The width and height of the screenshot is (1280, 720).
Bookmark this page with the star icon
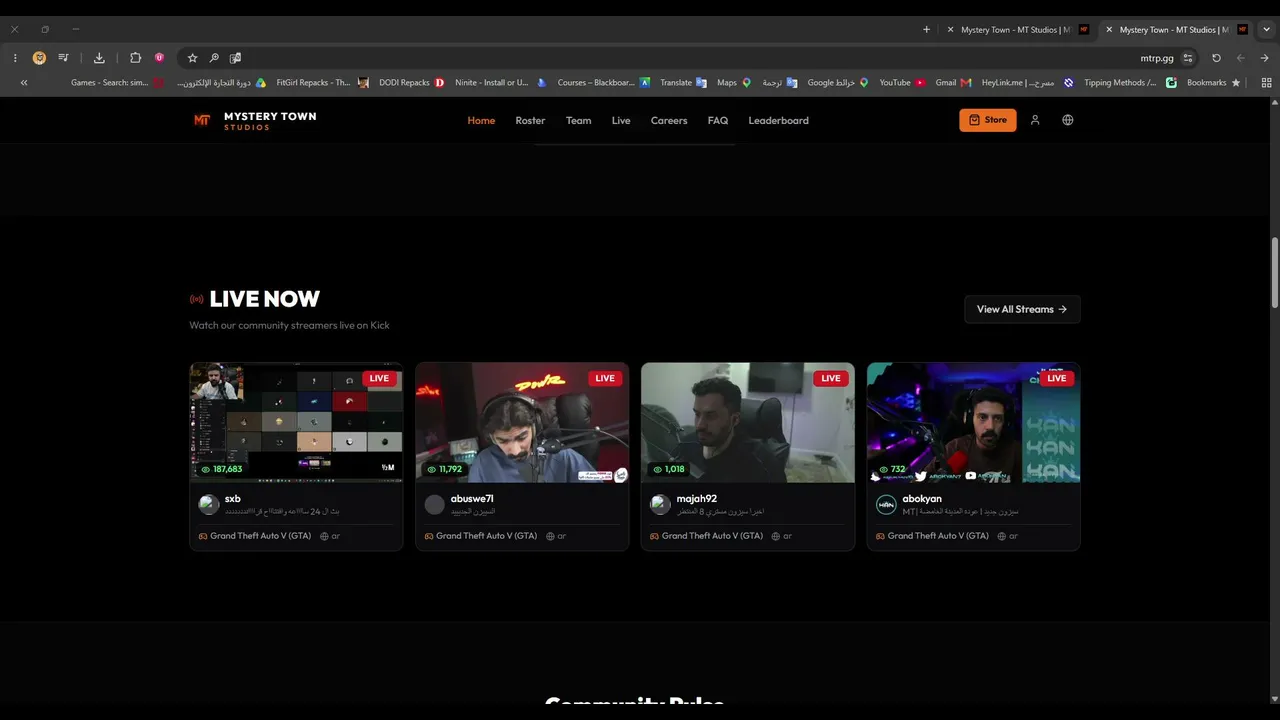click(x=192, y=58)
